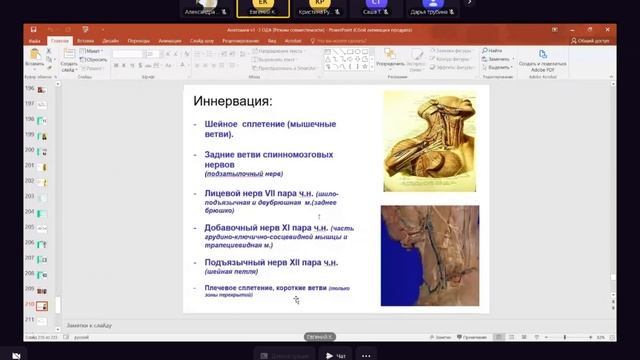Screen dimensions: 640x360
Task: Switch to the Slide Show (Слайд-шоу) tab
Action: 202,41
